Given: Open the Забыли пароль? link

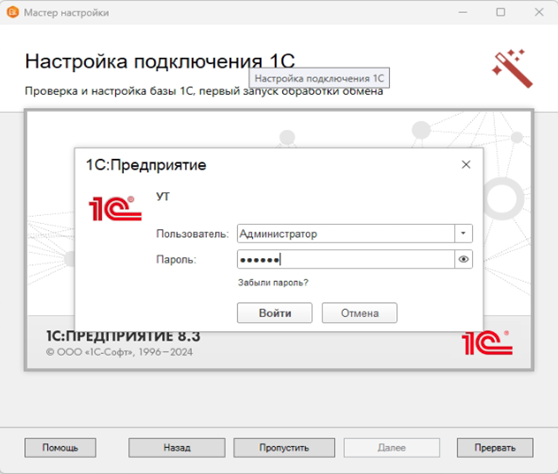Looking at the screenshot, I should click(273, 283).
